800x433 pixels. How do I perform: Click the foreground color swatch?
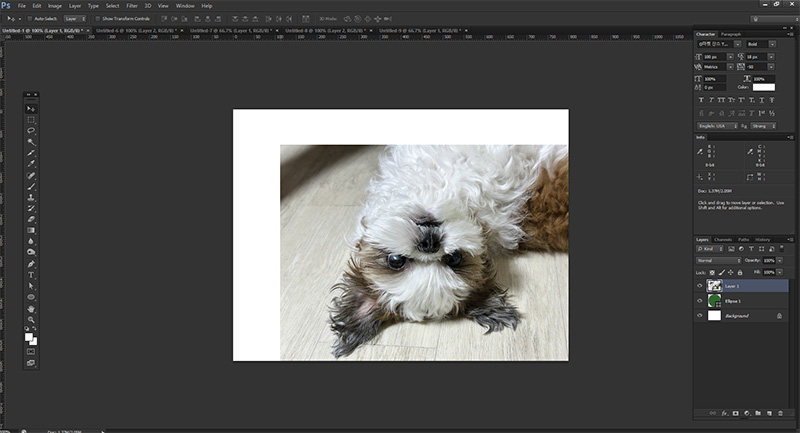coord(29,337)
